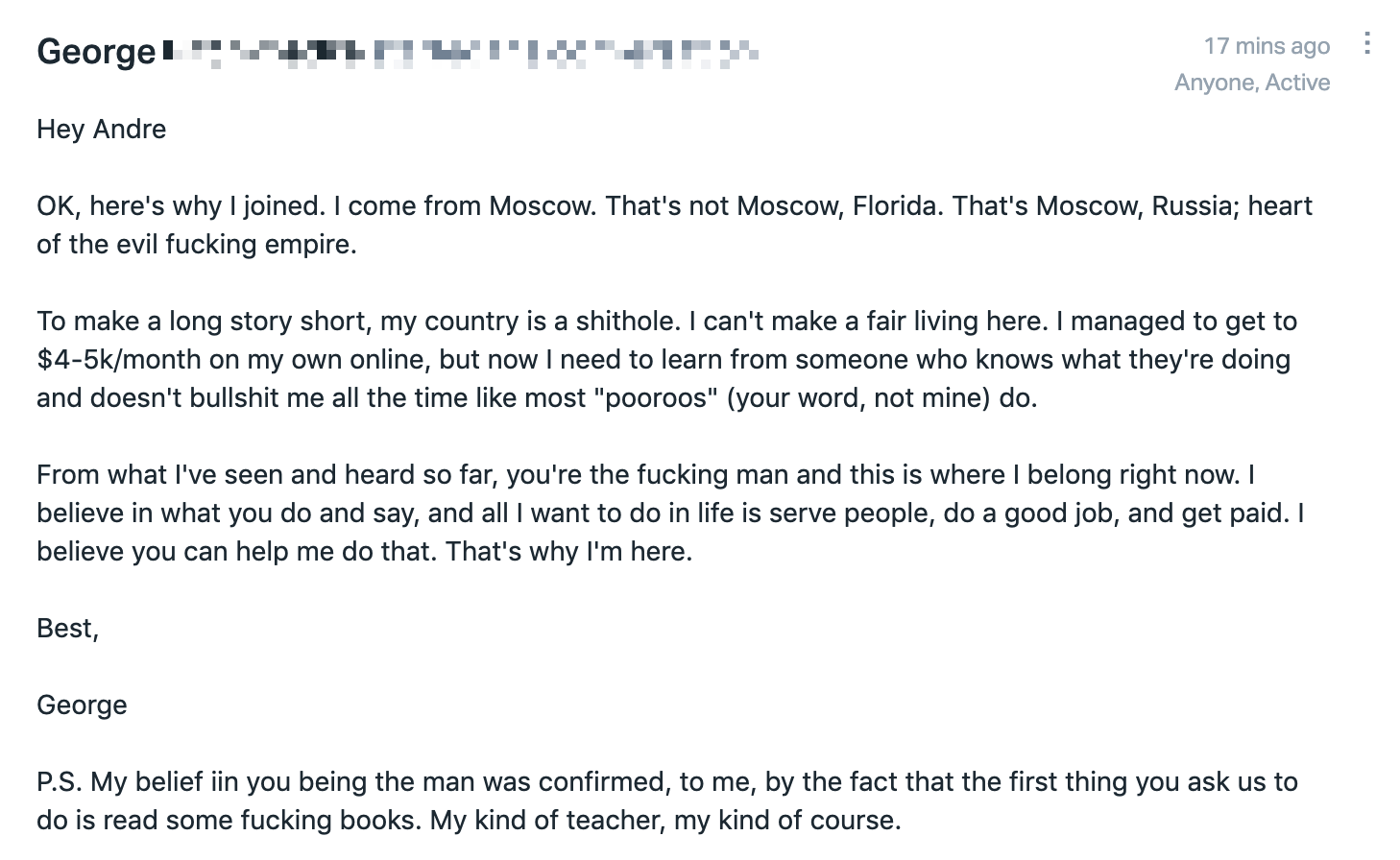Click the "Hey Andre" greeting line
1400x860 pixels.
101,129
